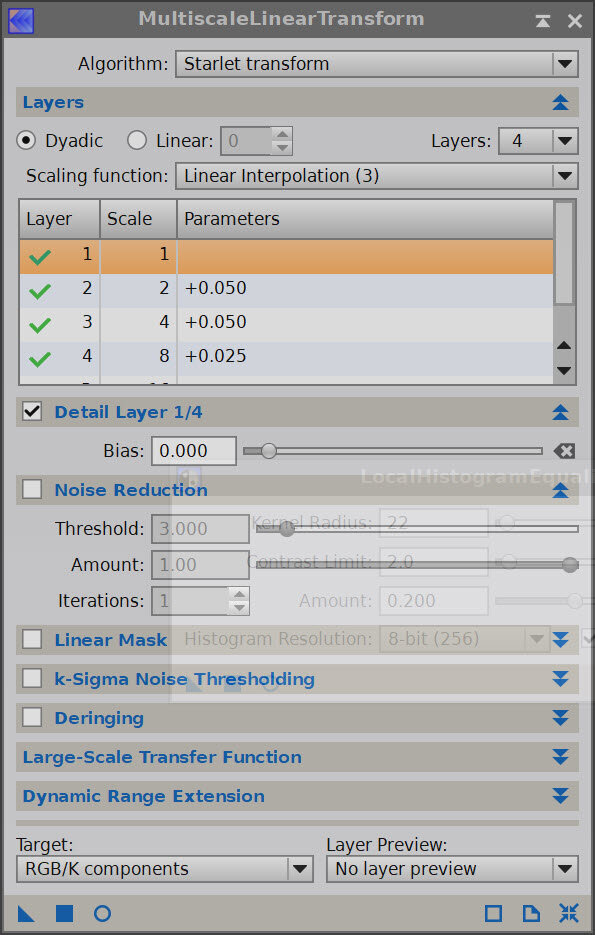Collapse the Noise Reduction section
The height and width of the screenshot is (935, 595).
(x=560, y=490)
